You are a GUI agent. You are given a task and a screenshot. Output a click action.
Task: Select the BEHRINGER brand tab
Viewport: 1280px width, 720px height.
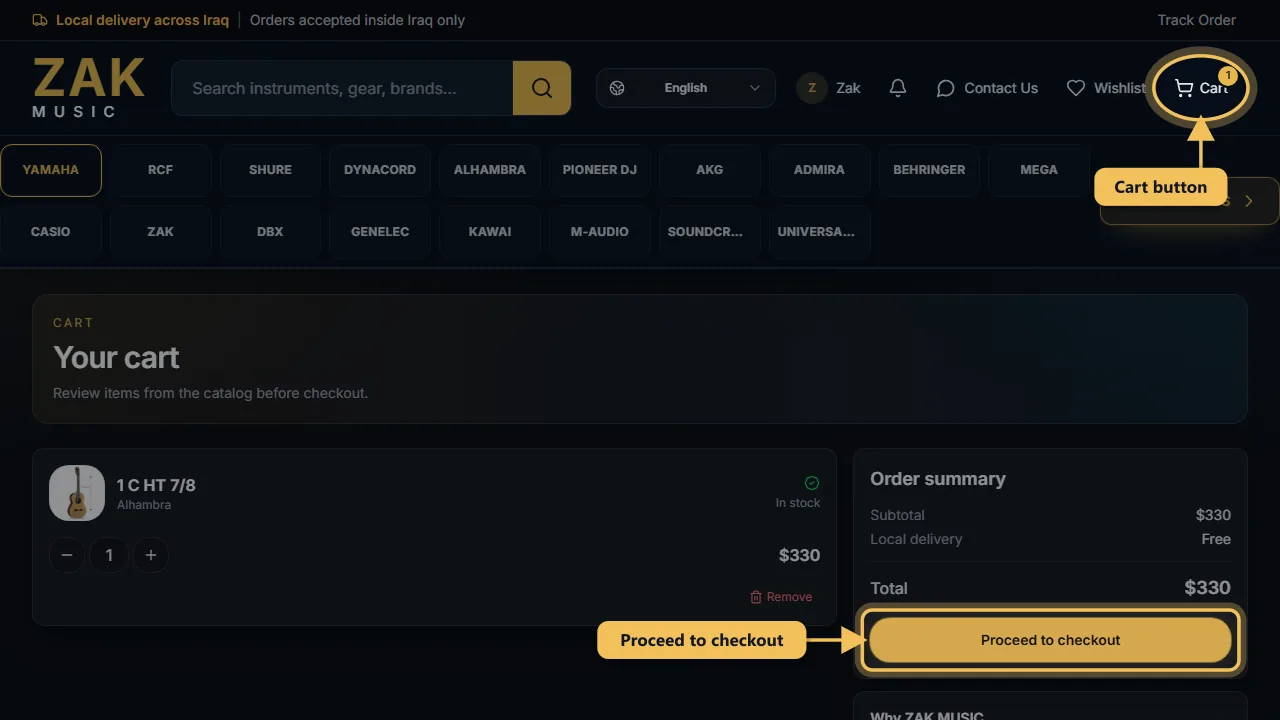[929, 170]
